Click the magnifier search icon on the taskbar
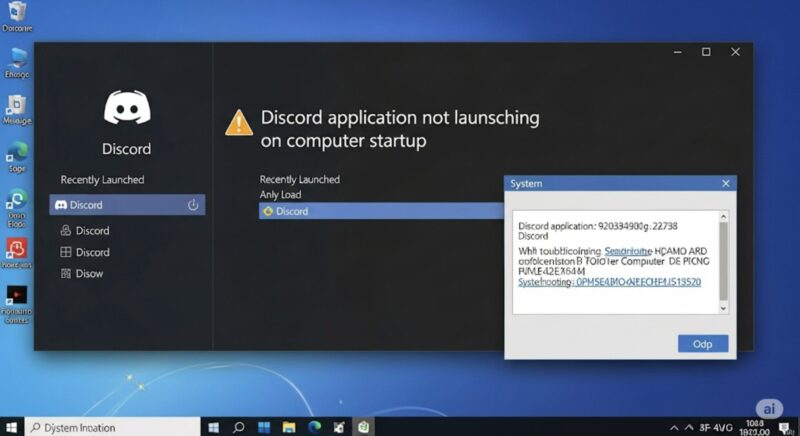This screenshot has width=800, height=436. click(238, 427)
